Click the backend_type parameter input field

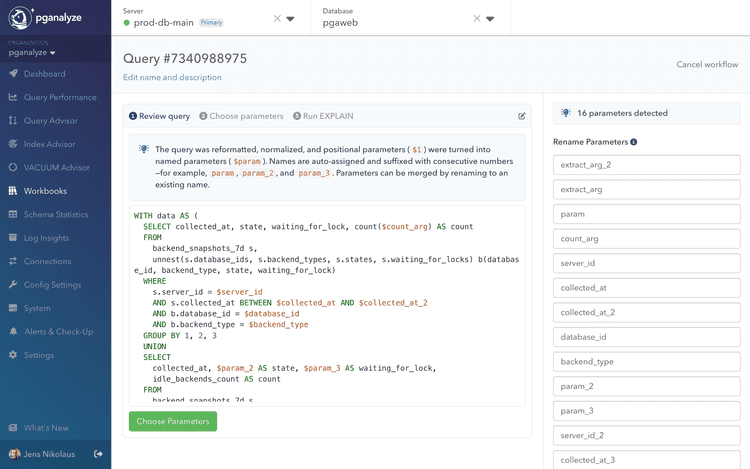point(646,362)
